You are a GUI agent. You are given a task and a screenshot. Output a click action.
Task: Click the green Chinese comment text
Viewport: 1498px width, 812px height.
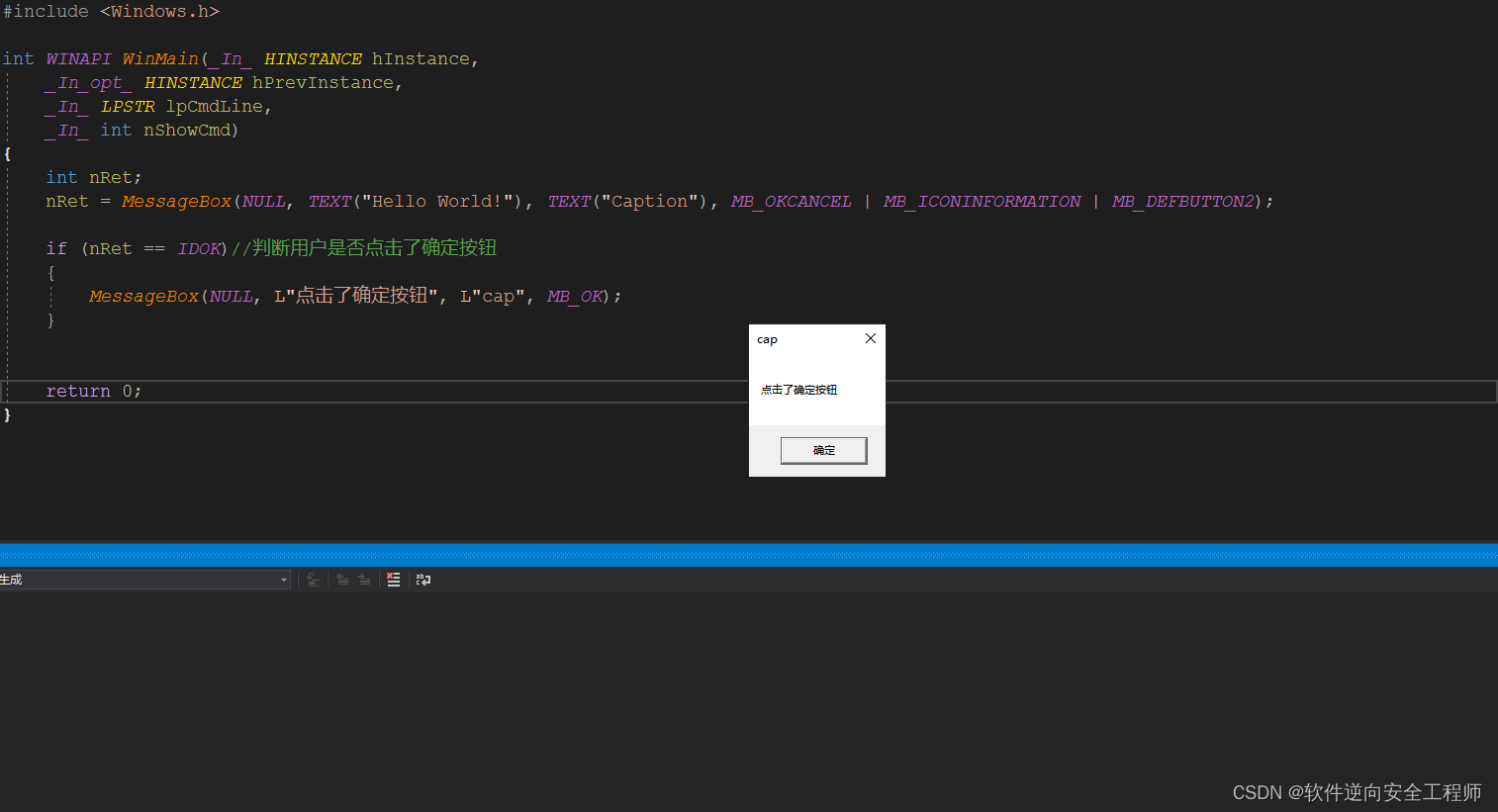point(363,247)
